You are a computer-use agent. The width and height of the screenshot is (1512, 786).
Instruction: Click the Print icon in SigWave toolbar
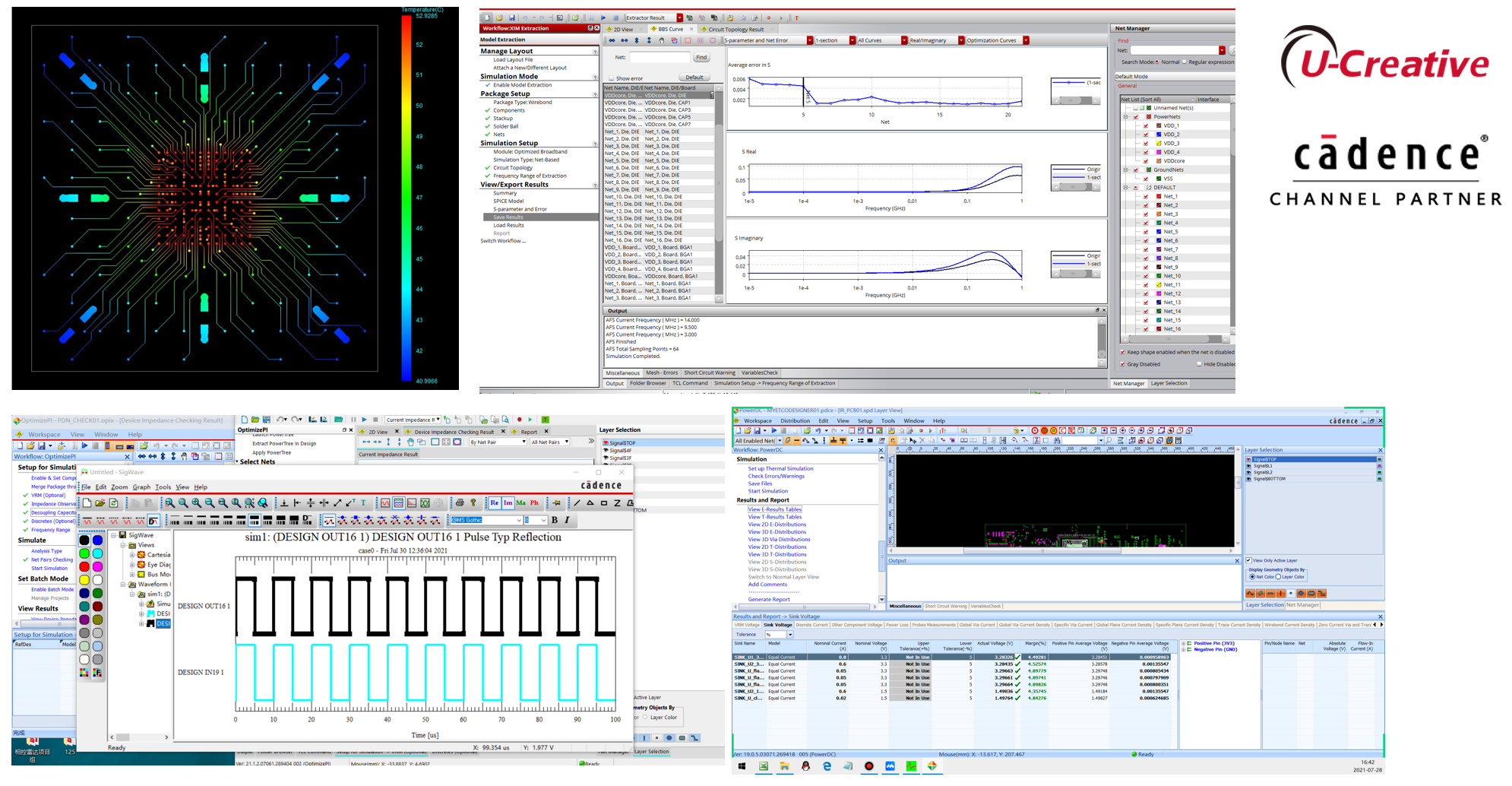[460, 502]
